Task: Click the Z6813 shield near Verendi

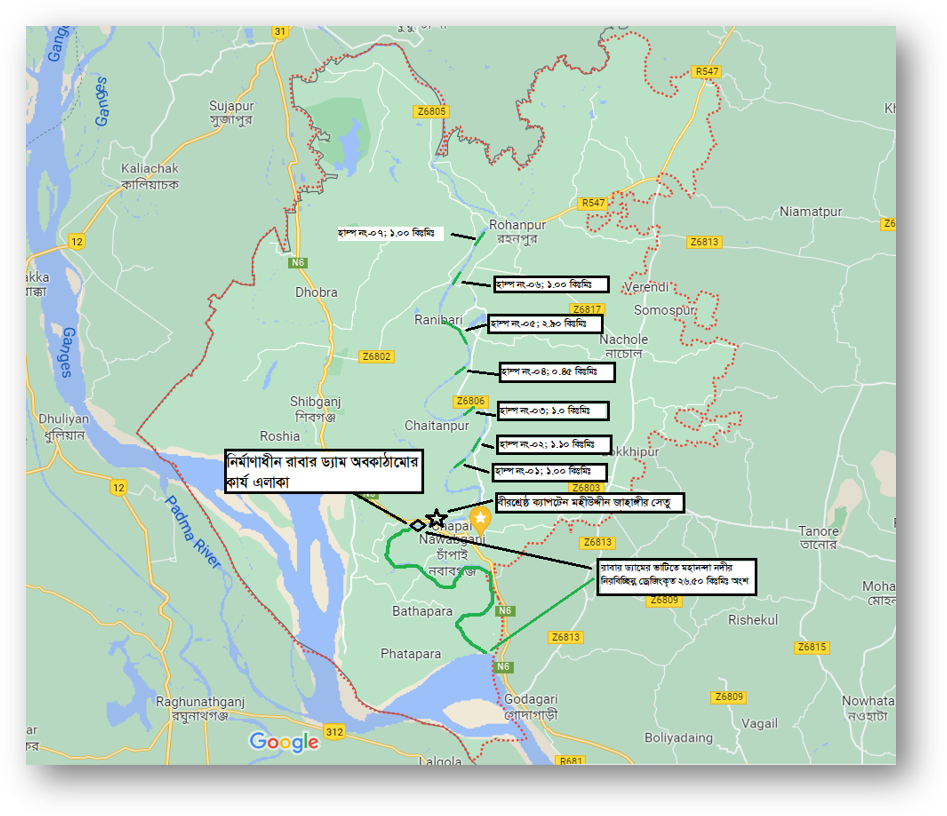Action: pos(704,242)
